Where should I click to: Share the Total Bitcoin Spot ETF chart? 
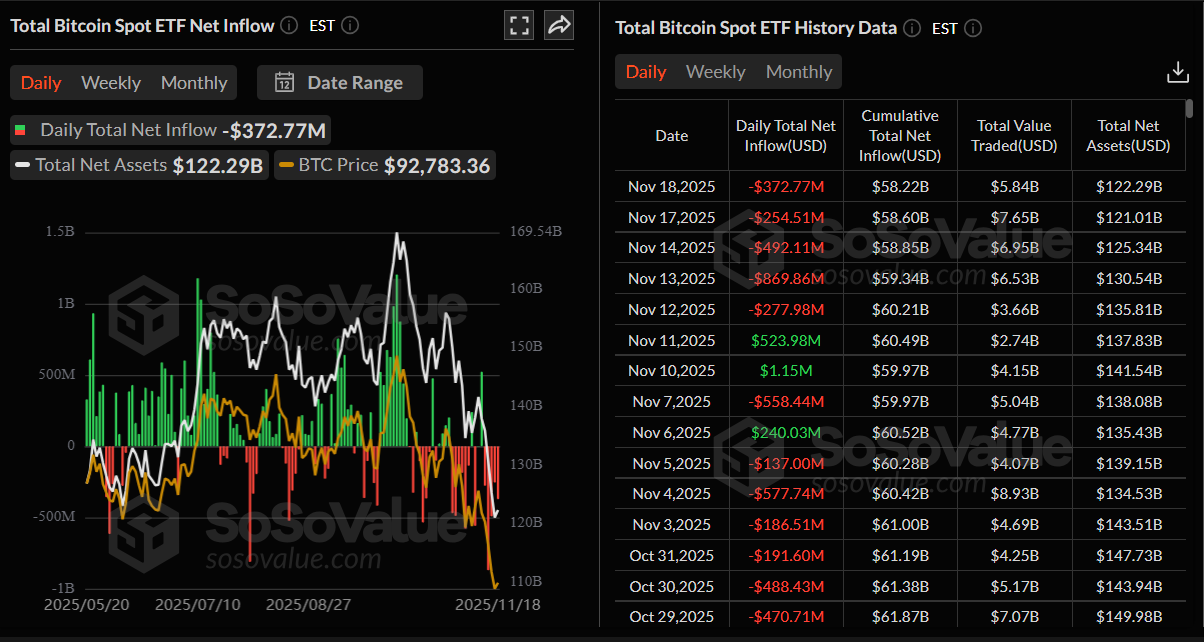[x=559, y=25]
